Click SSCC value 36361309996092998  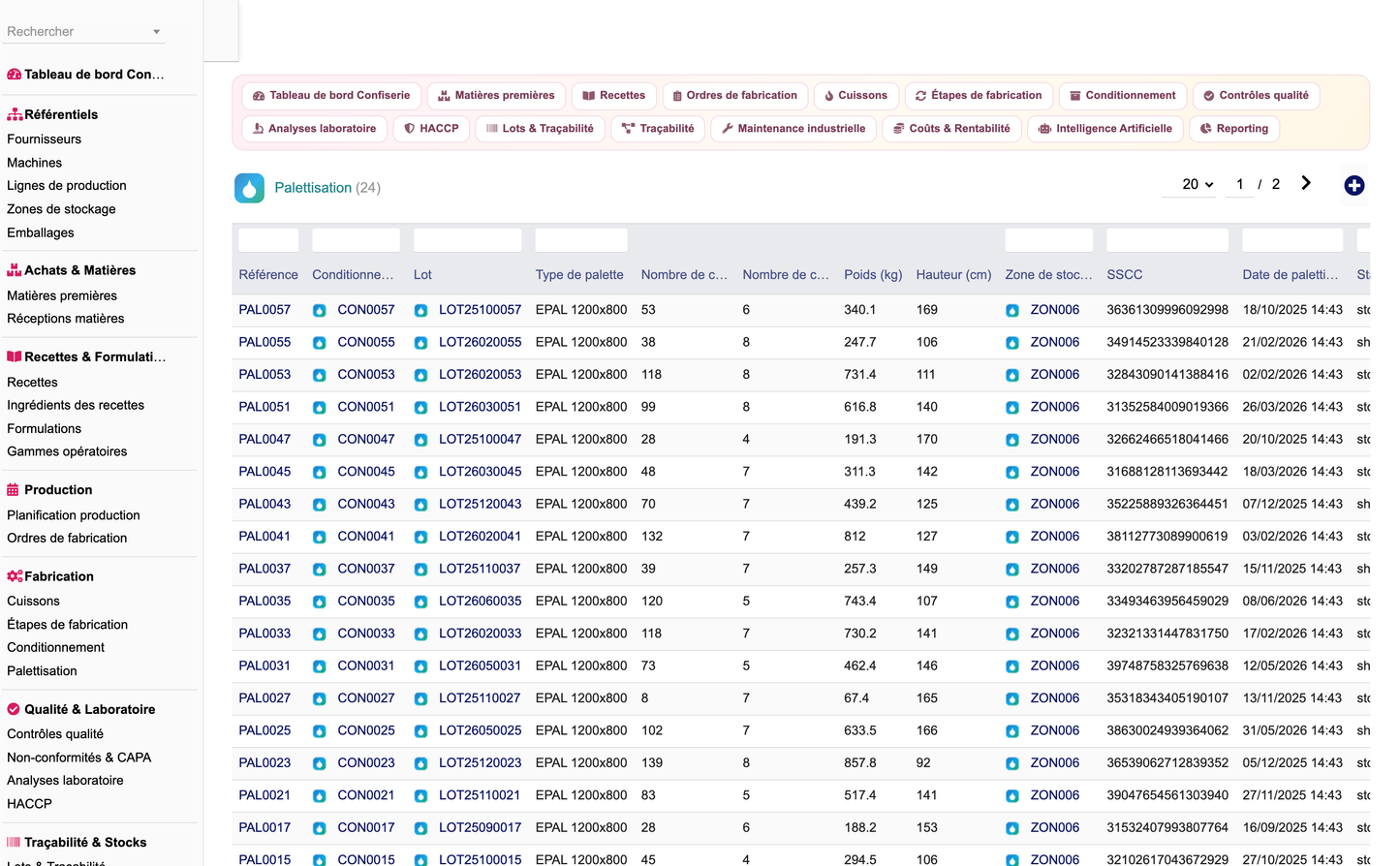pos(1167,310)
